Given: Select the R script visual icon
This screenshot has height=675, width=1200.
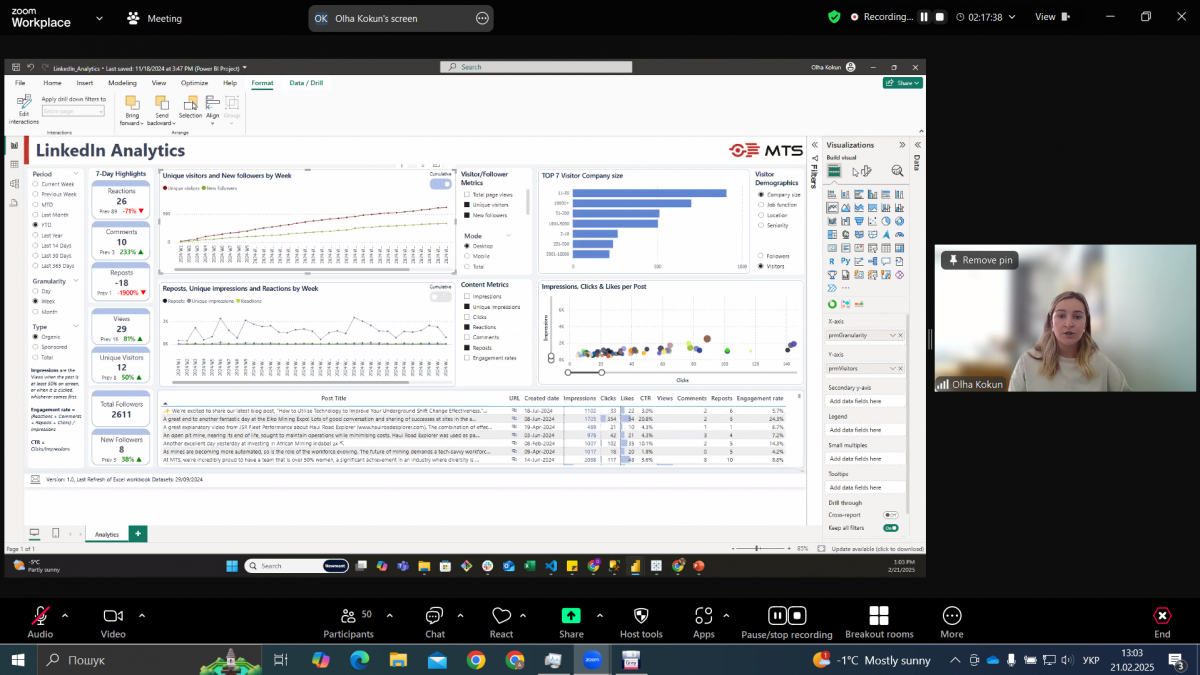Looking at the screenshot, I should (832, 261).
